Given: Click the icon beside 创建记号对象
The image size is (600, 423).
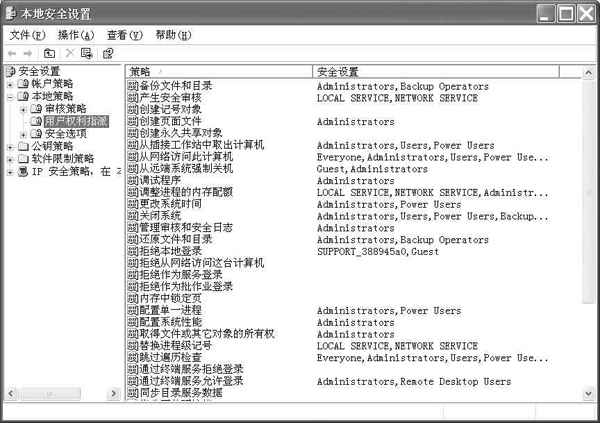Looking at the screenshot, I should [x=133, y=109].
